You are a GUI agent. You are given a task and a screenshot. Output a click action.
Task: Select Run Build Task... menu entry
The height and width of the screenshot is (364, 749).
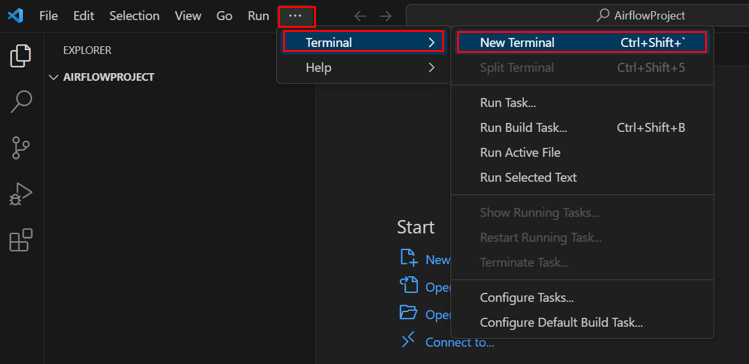pos(582,128)
